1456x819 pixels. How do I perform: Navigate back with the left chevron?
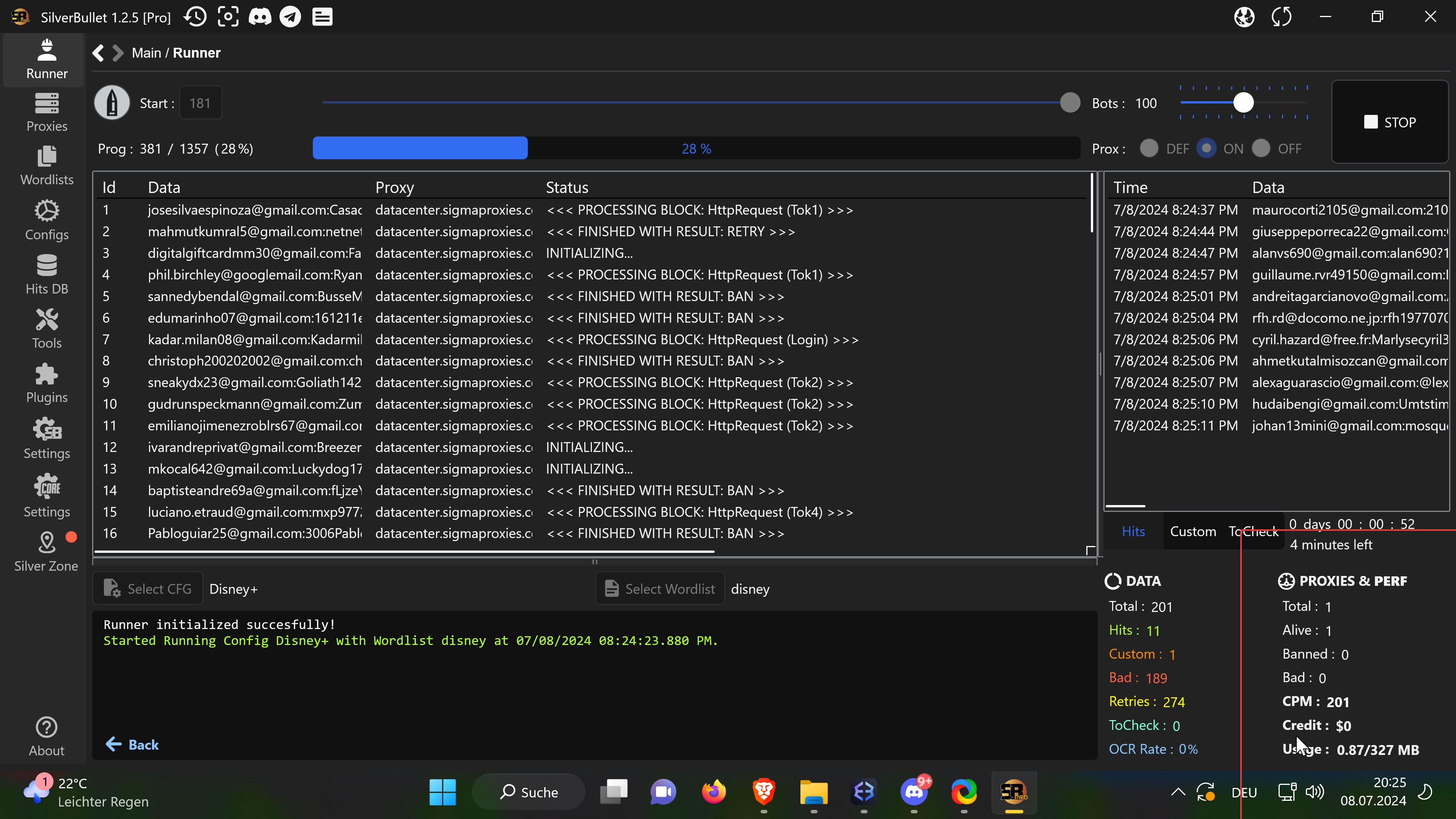click(x=98, y=53)
